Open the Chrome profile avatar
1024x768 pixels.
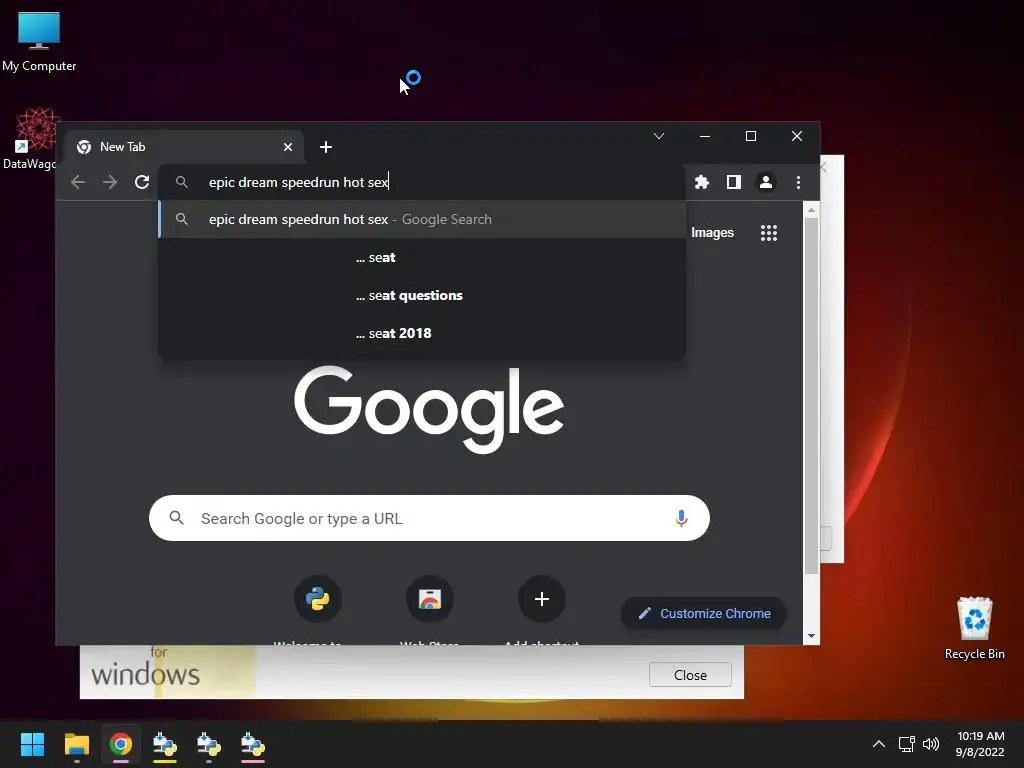(766, 182)
